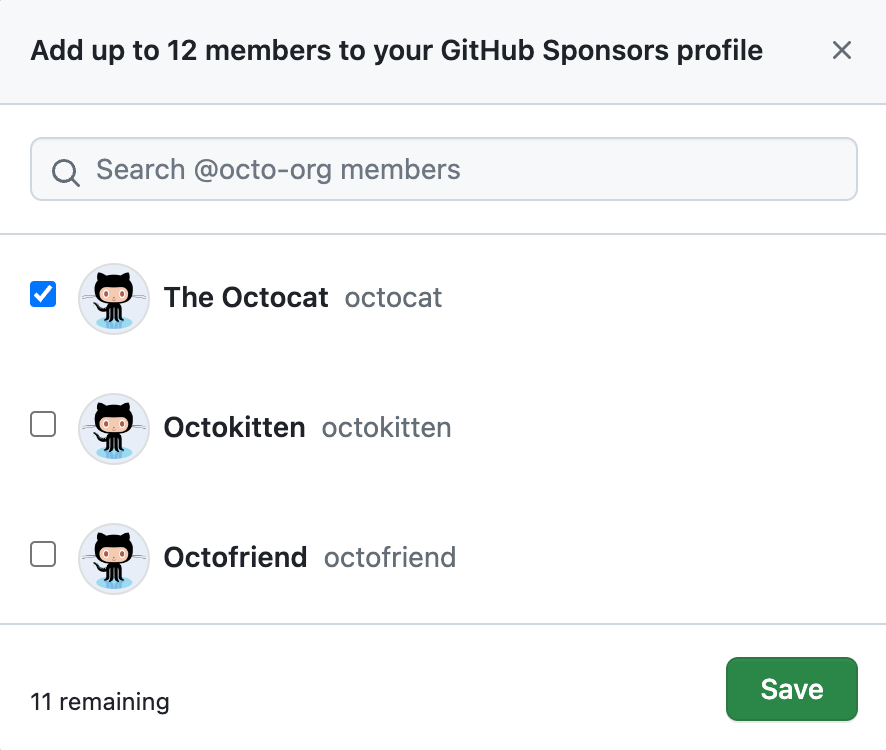Click the Octofriend display name
The width and height of the screenshot is (886, 750).
click(x=235, y=558)
